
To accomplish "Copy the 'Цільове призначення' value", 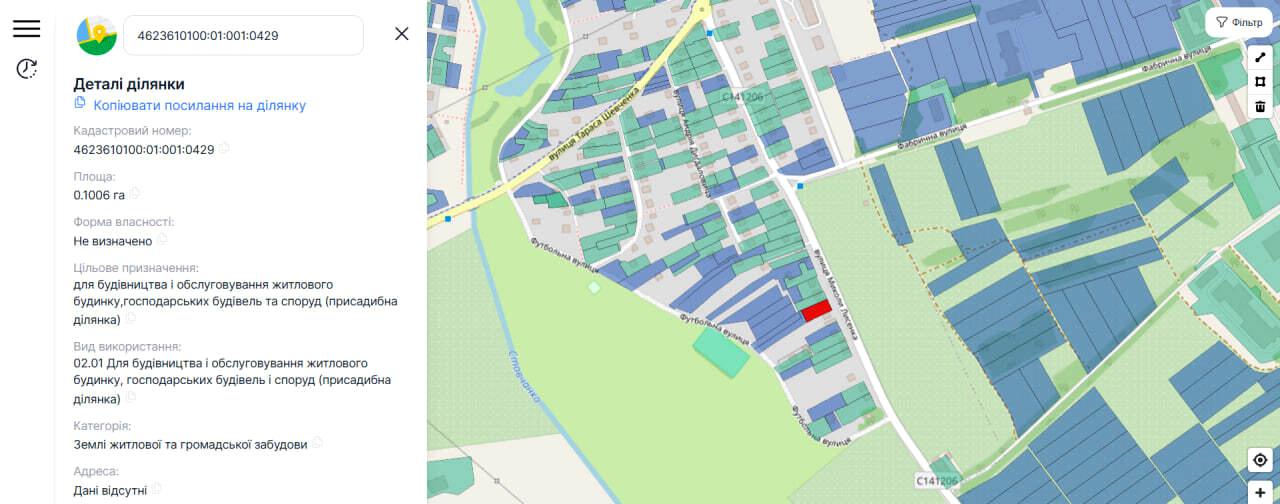I will [x=130, y=319].
